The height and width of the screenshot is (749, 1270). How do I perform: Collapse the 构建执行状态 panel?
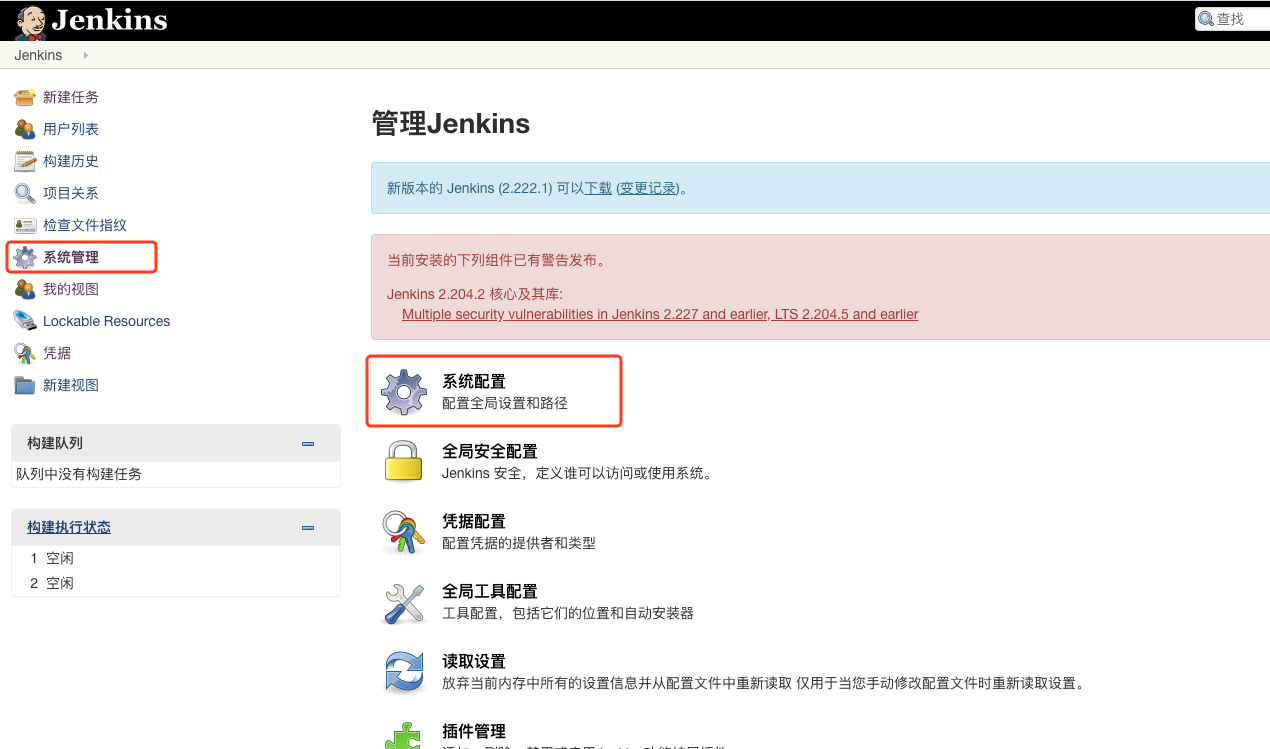[x=308, y=528]
